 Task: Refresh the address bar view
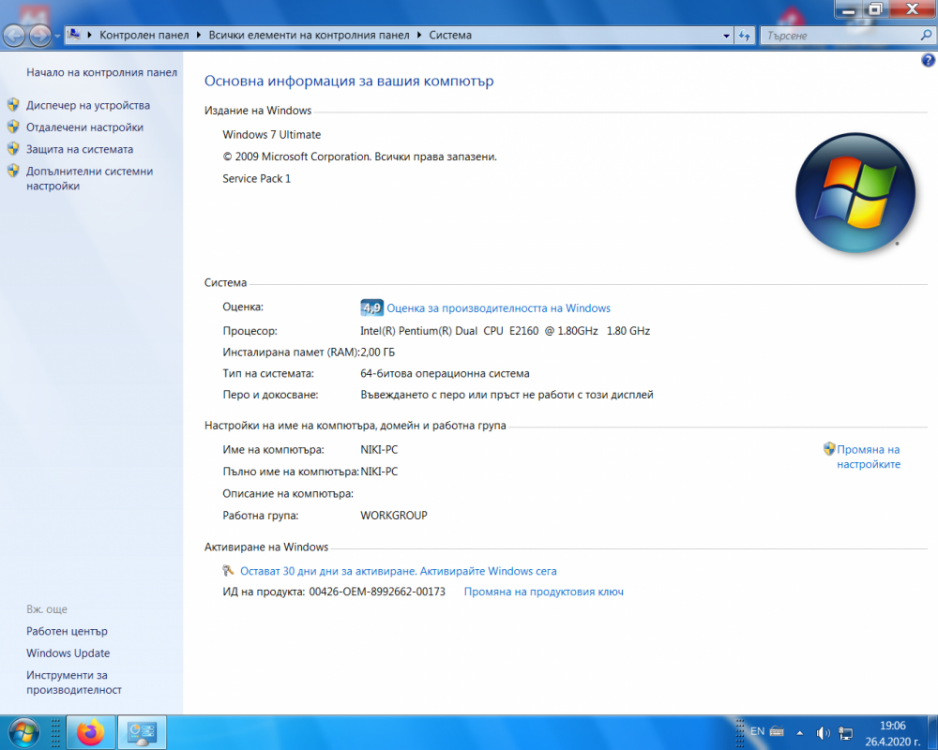pyautogui.click(x=744, y=36)
